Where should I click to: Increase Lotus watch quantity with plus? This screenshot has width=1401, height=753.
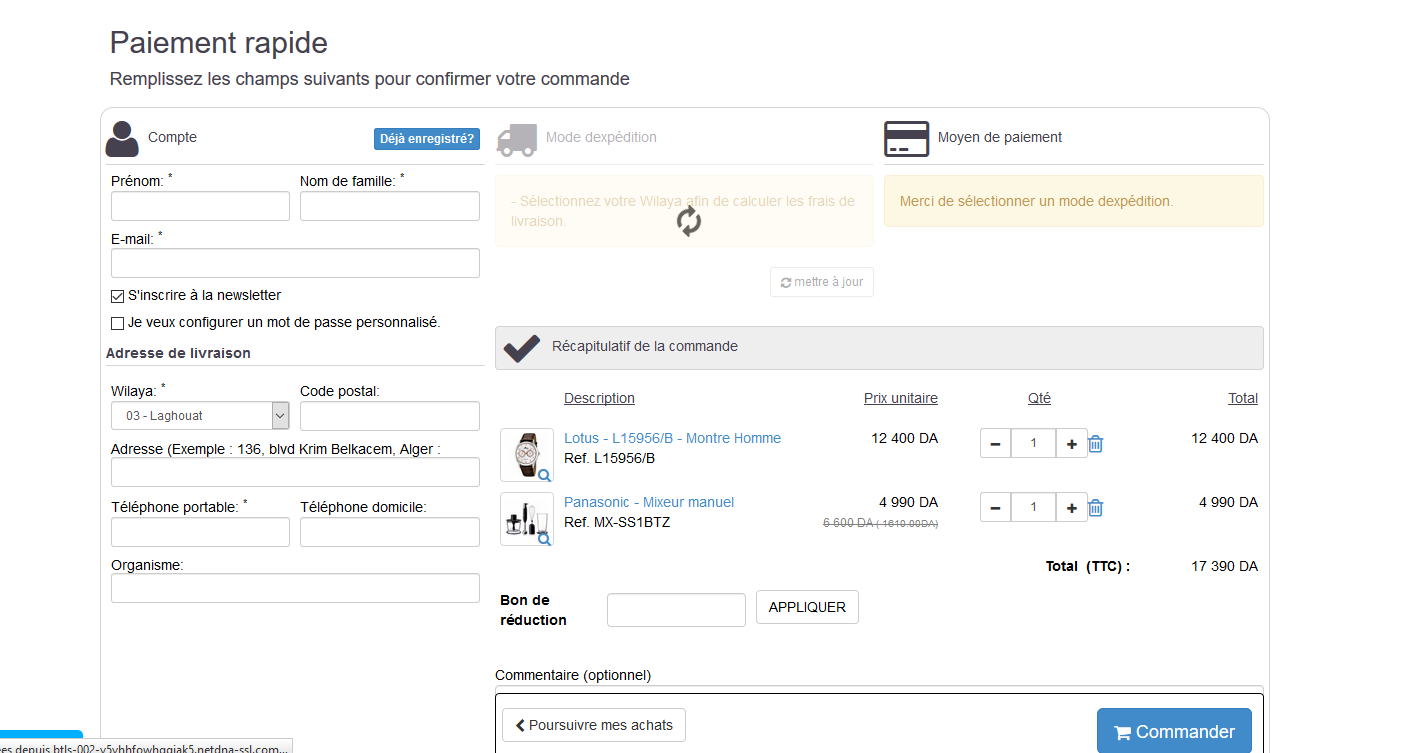[x=1071, y=444]
